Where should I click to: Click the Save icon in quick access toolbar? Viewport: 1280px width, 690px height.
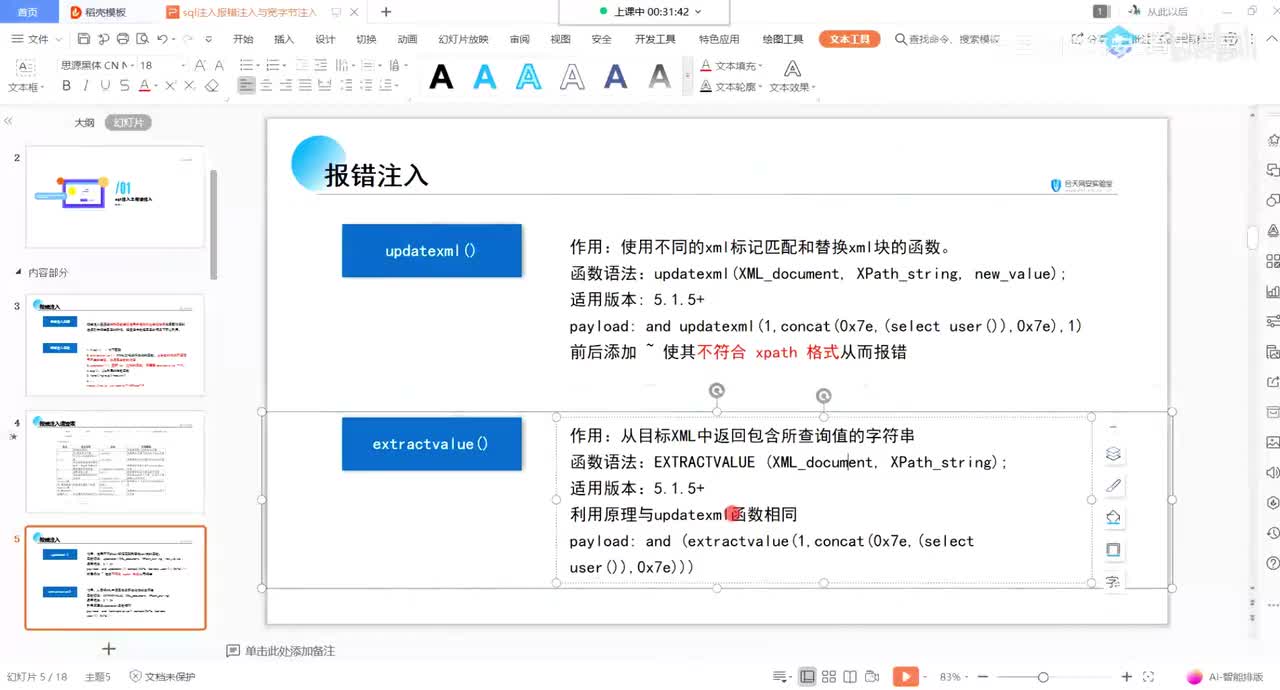(x=84, y=39)
